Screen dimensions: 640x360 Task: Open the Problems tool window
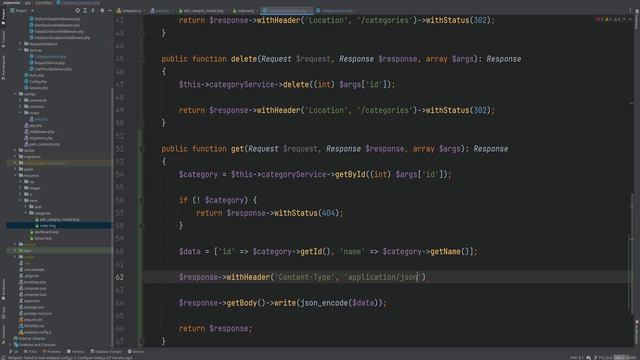coord(52,351)
